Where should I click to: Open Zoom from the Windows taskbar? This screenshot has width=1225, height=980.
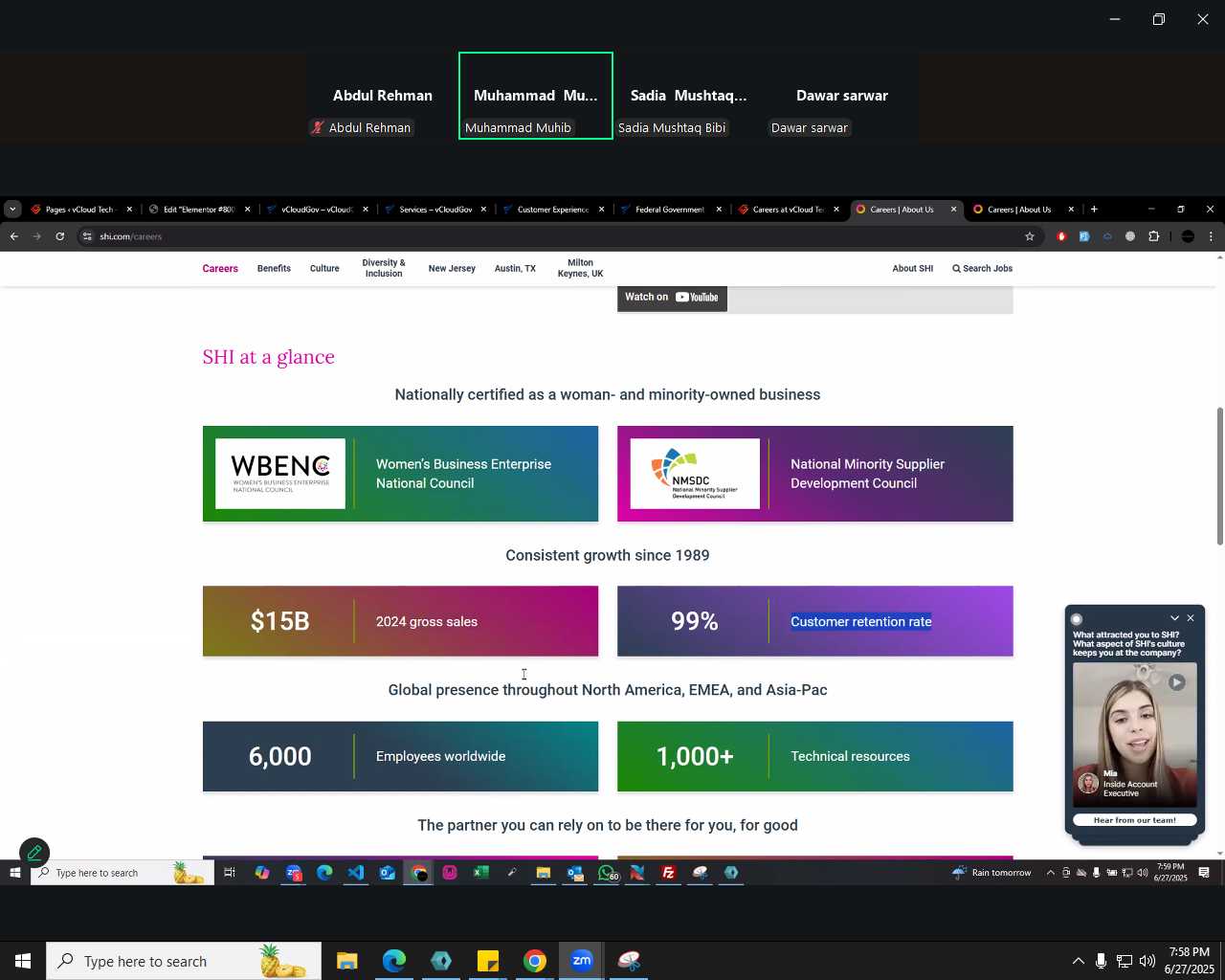(x=582, y=961)
